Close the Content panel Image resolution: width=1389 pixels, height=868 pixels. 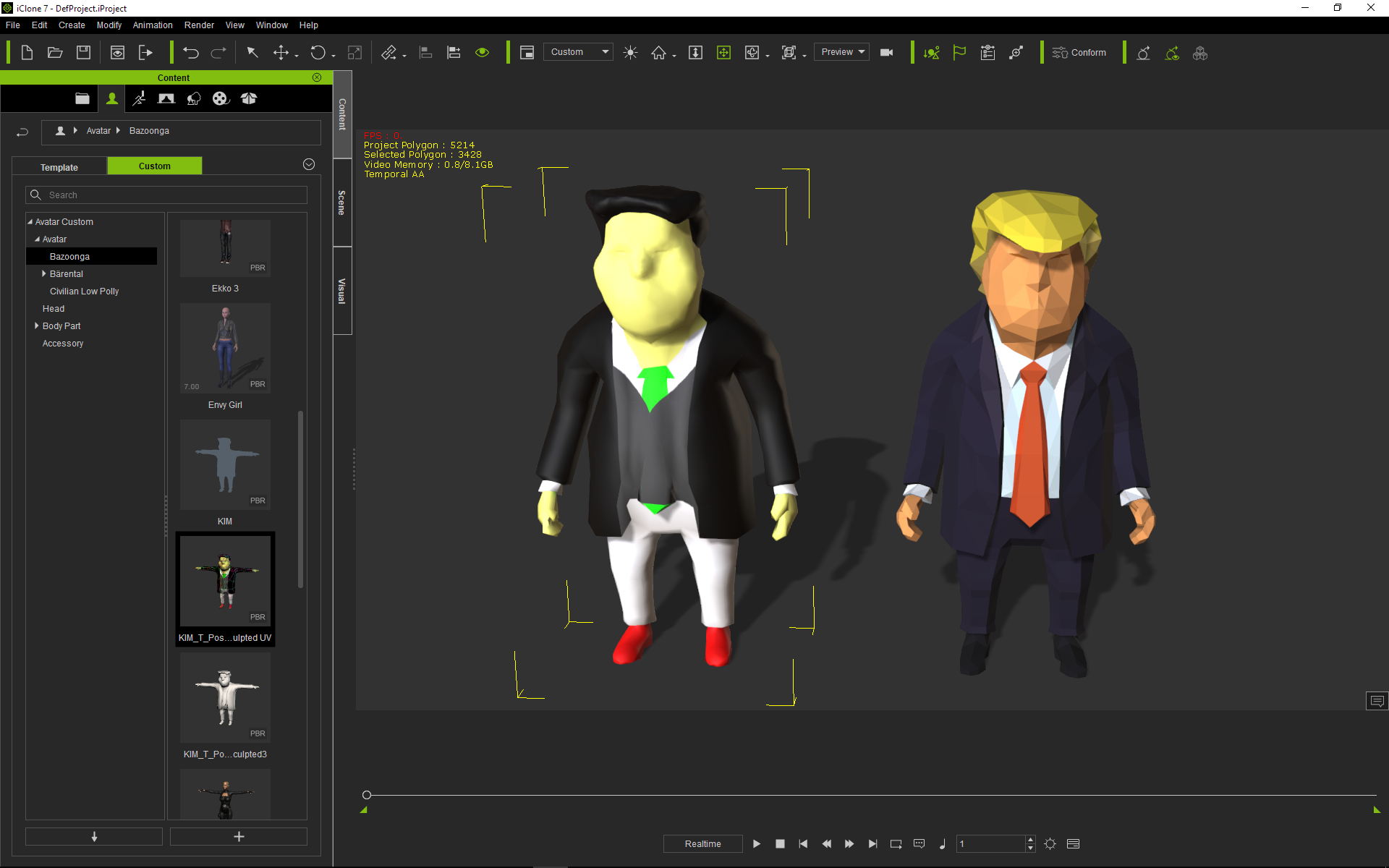[x=317, y=77]
